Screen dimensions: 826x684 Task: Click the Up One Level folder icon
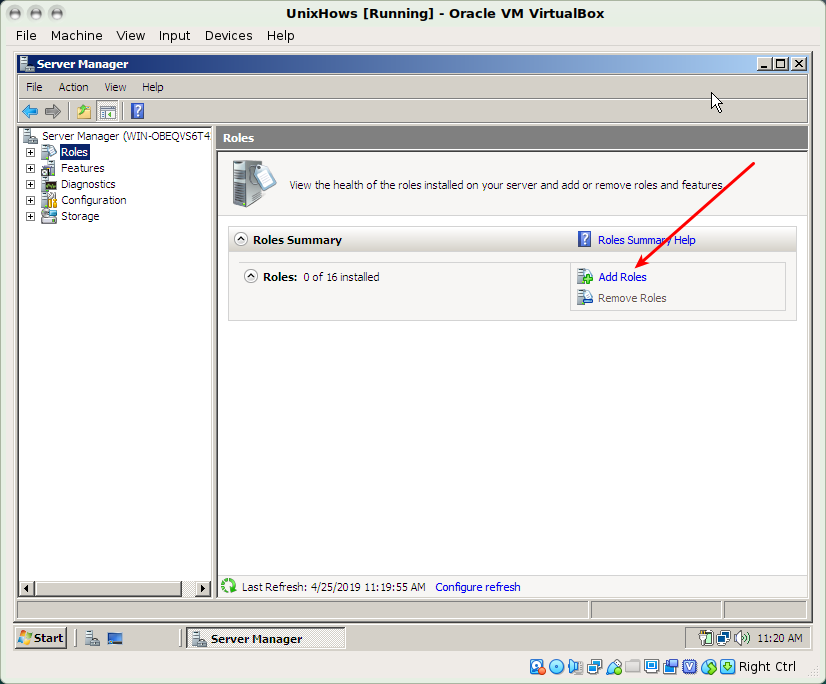(84, 111)
